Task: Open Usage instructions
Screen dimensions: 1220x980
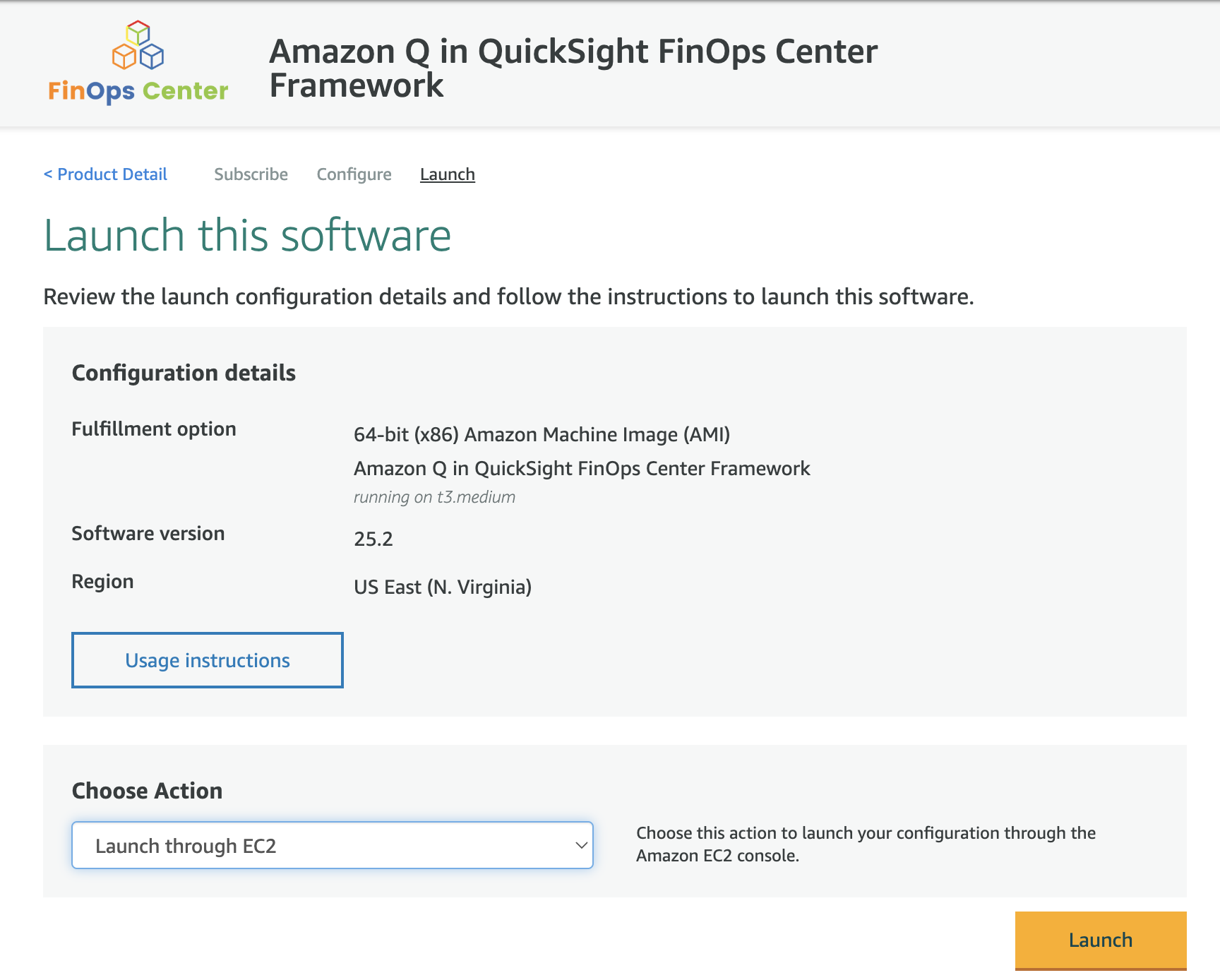Action: (x=208, y=660)
